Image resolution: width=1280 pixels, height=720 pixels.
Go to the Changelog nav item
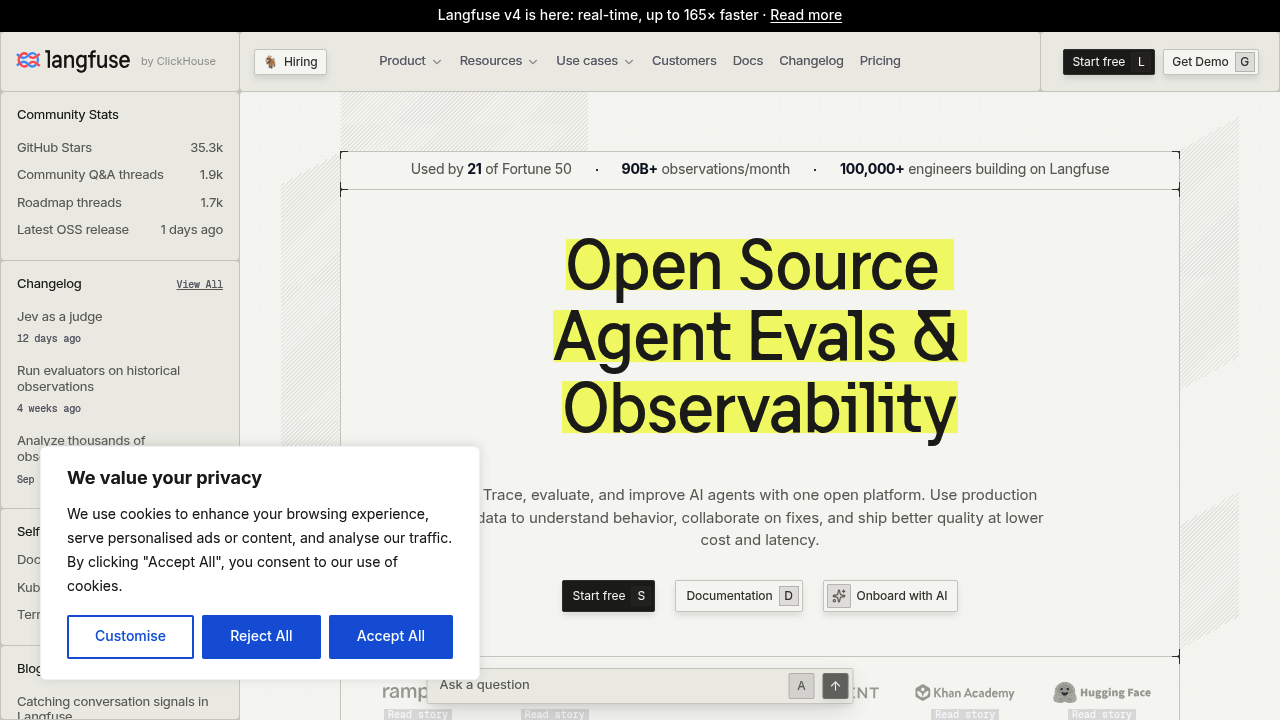coord(811,61)
